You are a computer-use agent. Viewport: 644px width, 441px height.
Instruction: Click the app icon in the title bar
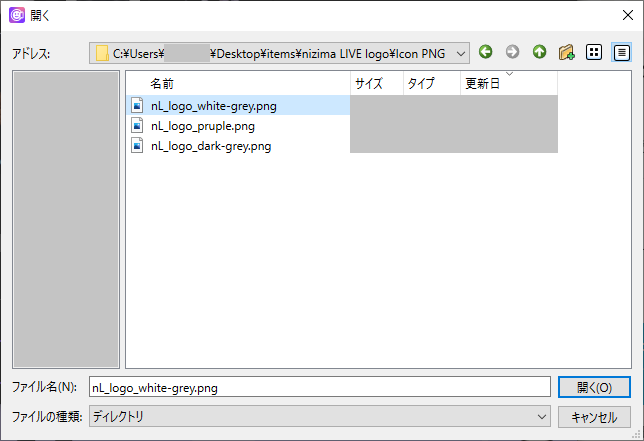pyautogui.click(x=16, y=15)
